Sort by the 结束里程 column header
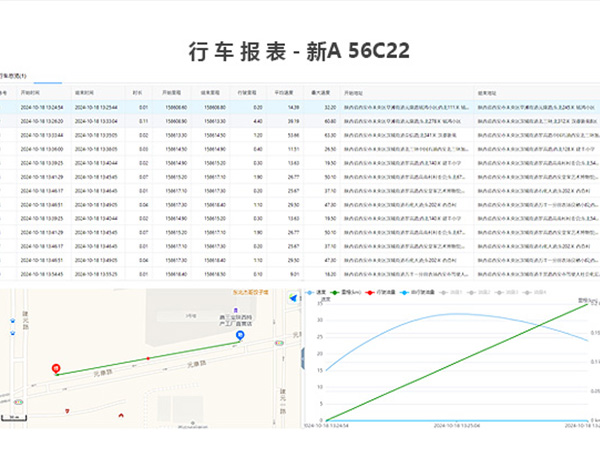This screenshot has width=600, height=452. click(210, 93)
